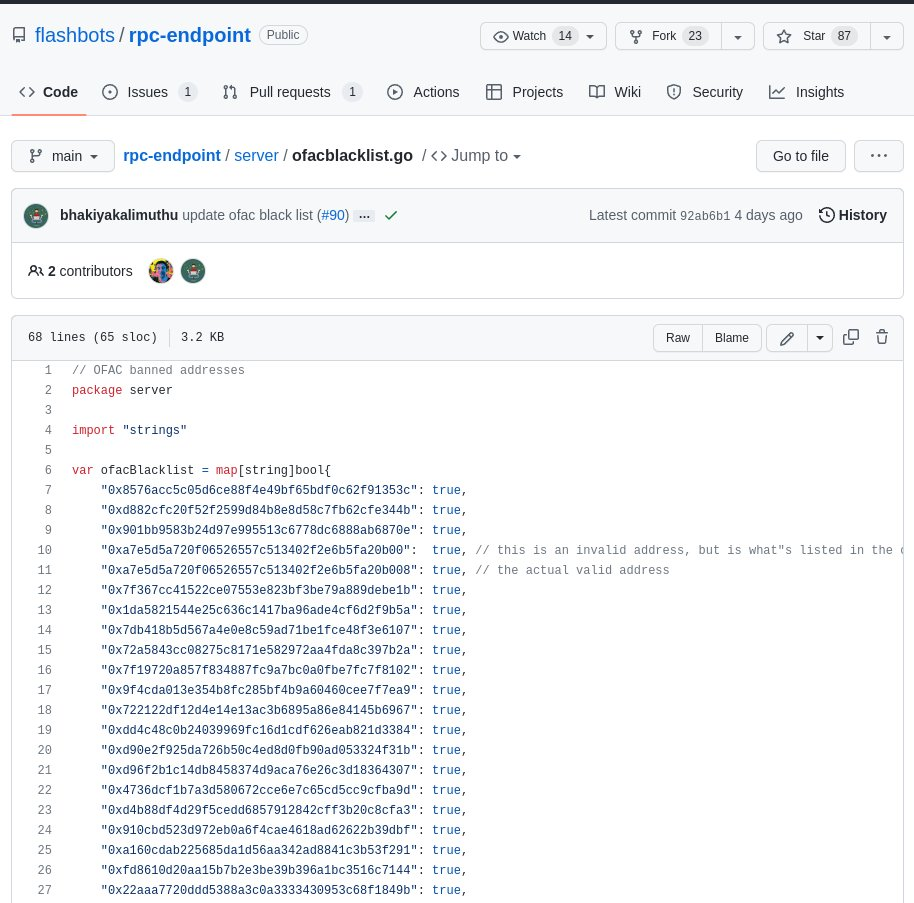Open the #90 pull request link
The image size is (914, 903).
tap(333, 215)
